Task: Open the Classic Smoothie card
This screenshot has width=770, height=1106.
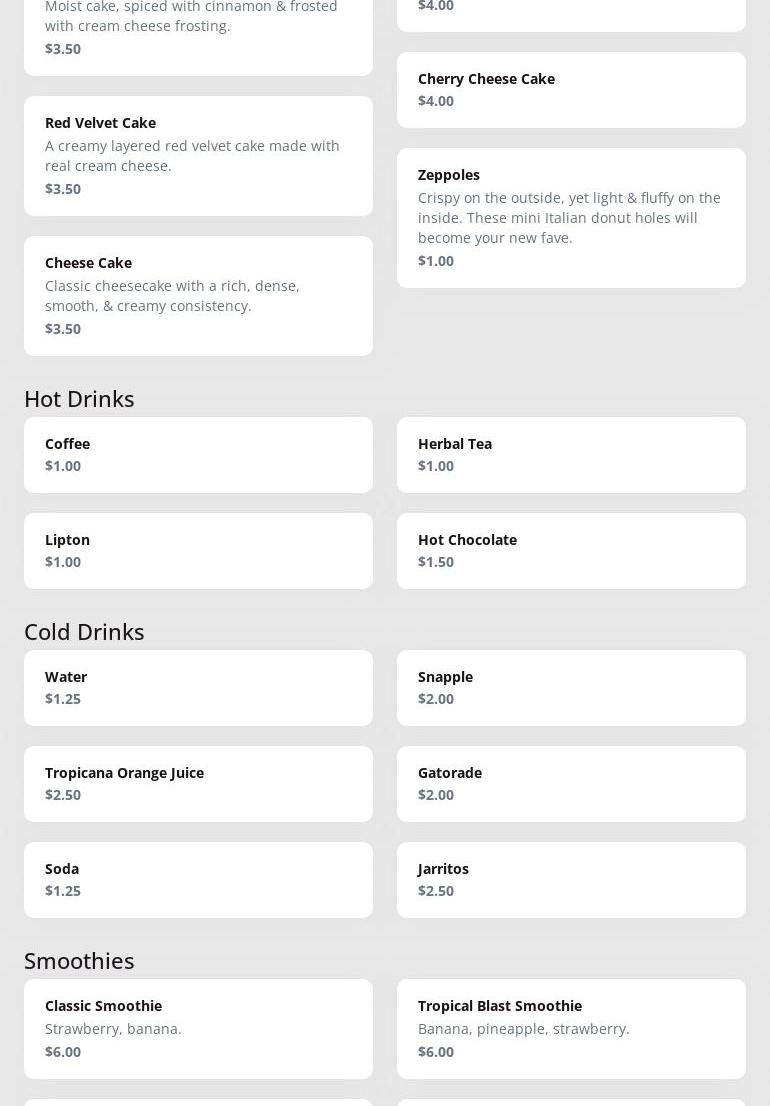Action: pyautogui.click(x=198, y=1028)
